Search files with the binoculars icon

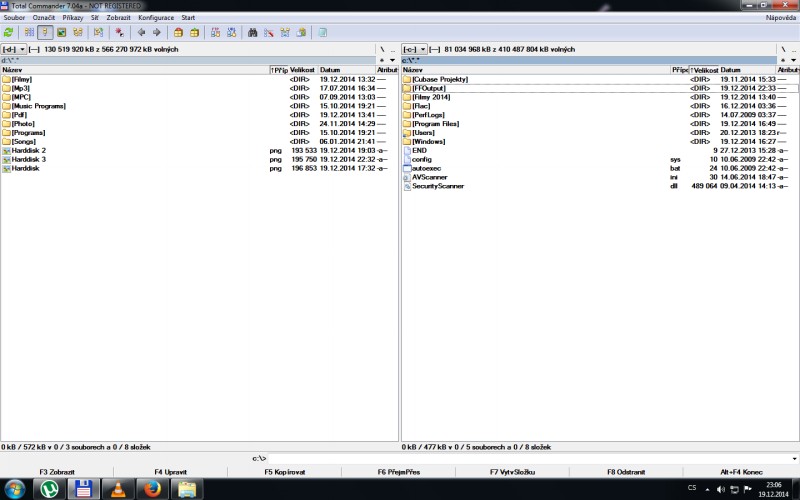pos(253,33)
